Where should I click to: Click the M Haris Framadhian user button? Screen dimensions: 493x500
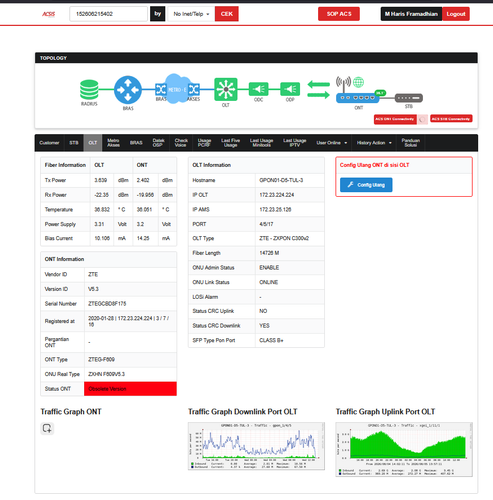click(x=411, y=14)
